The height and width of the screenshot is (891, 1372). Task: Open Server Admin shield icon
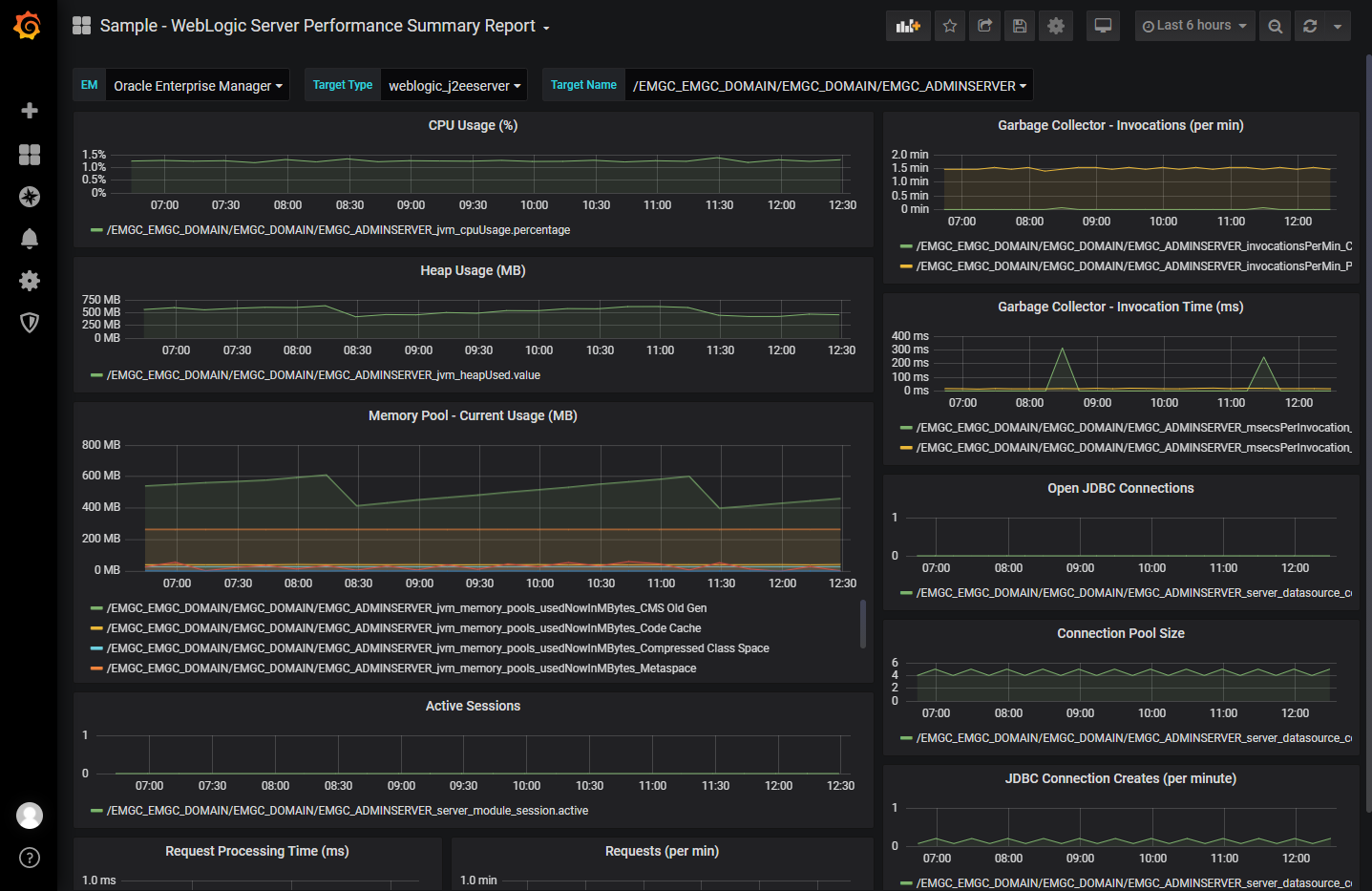pos(30,323)
